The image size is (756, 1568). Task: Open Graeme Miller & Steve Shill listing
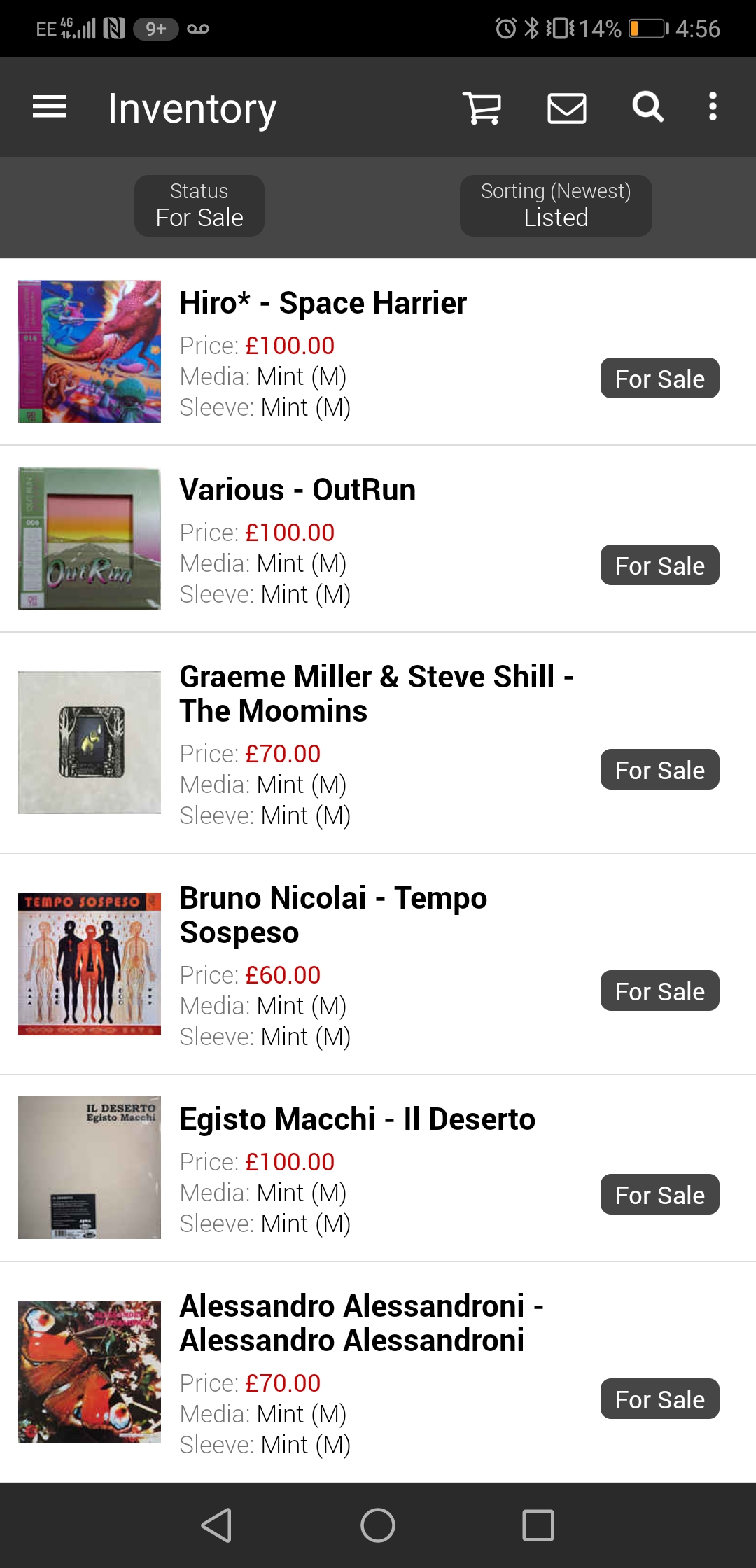(x=377, y=693)
